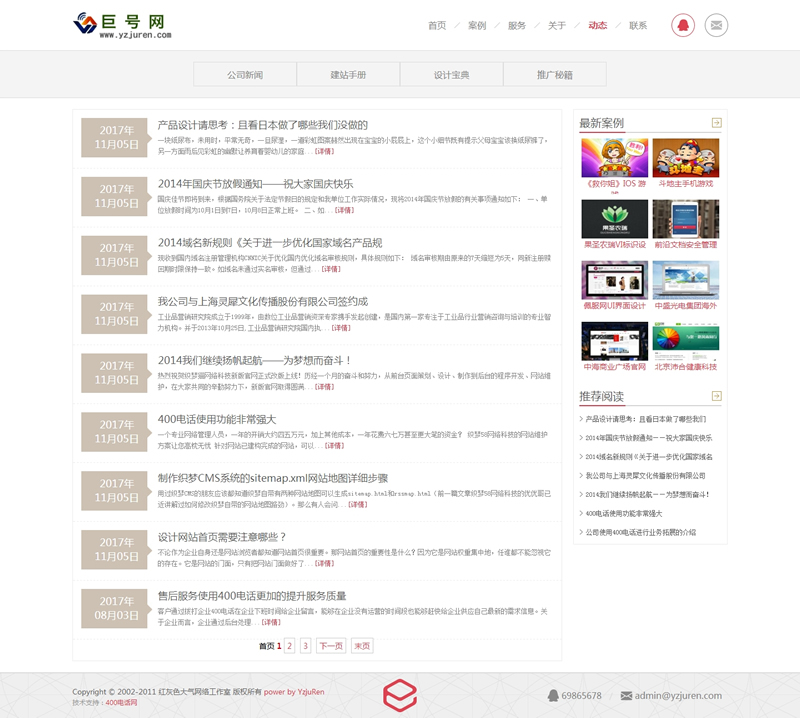The height and width of the screenshot is (718, 800).
Task: Open more via 最新案例 arrow icon
Action: 716,123
